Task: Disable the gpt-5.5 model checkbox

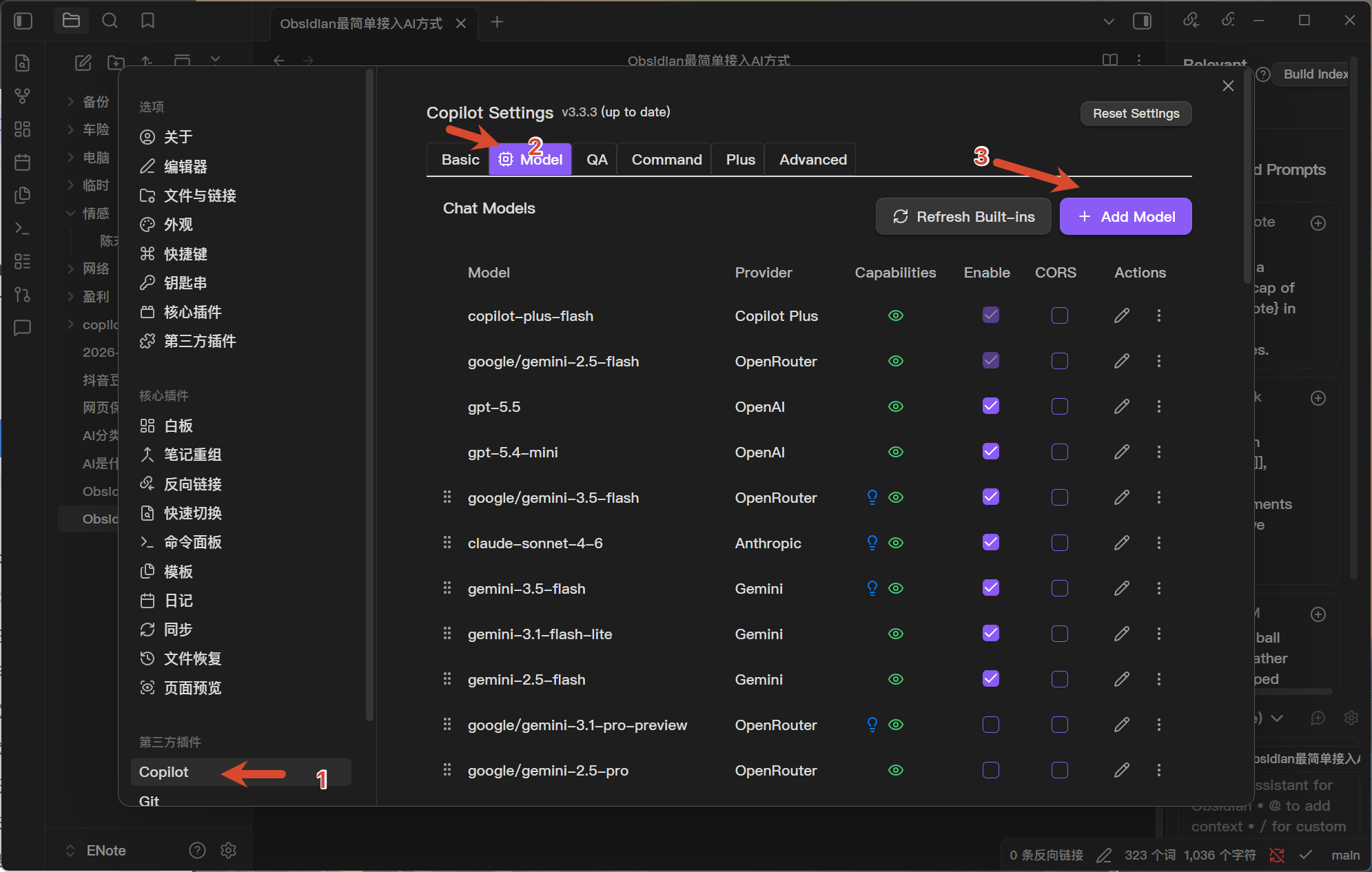Action: point(991,406)
